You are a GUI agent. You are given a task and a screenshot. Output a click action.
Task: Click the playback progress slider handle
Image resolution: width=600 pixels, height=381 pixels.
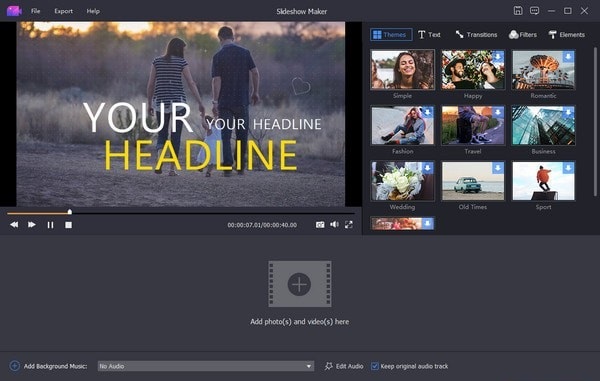point(70,212)
